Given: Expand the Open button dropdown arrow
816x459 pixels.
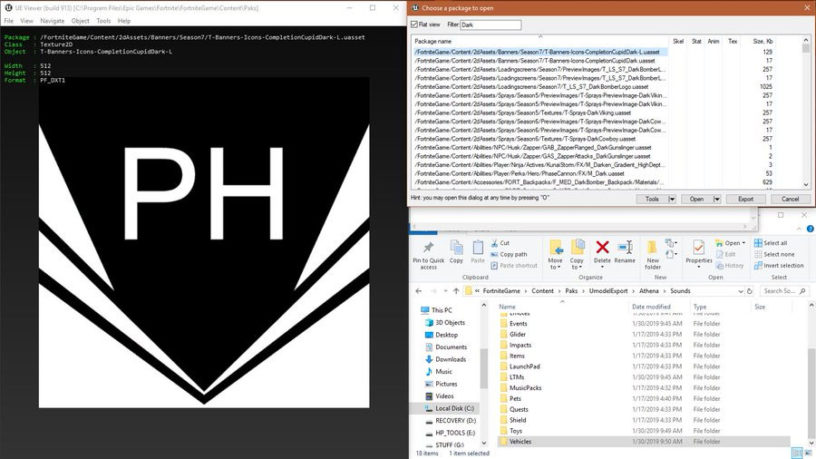Looking at the screenshot, I should pyautogui.click(x=717, y=199).
